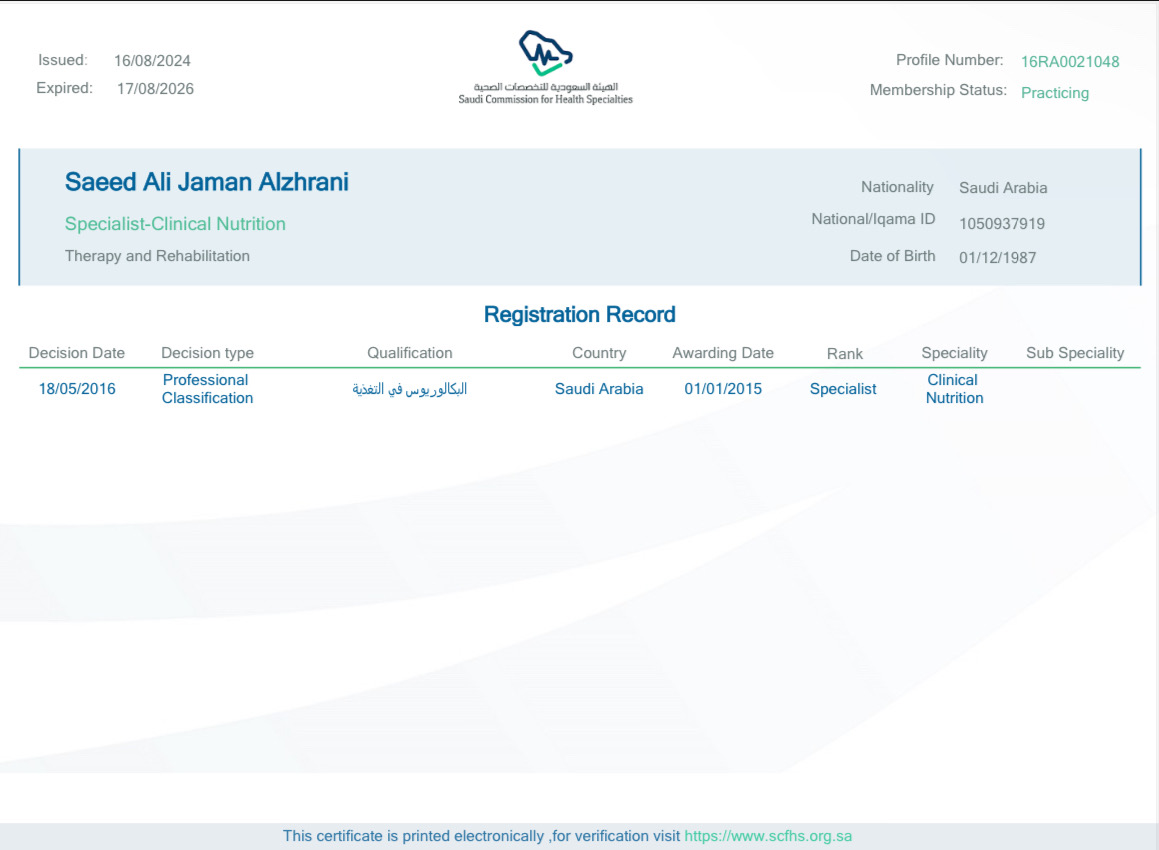Viewport: 1159px width, 850px height.
Task: Click the Clinical Nutrition speciality cell
Action: tap(954, 389)
